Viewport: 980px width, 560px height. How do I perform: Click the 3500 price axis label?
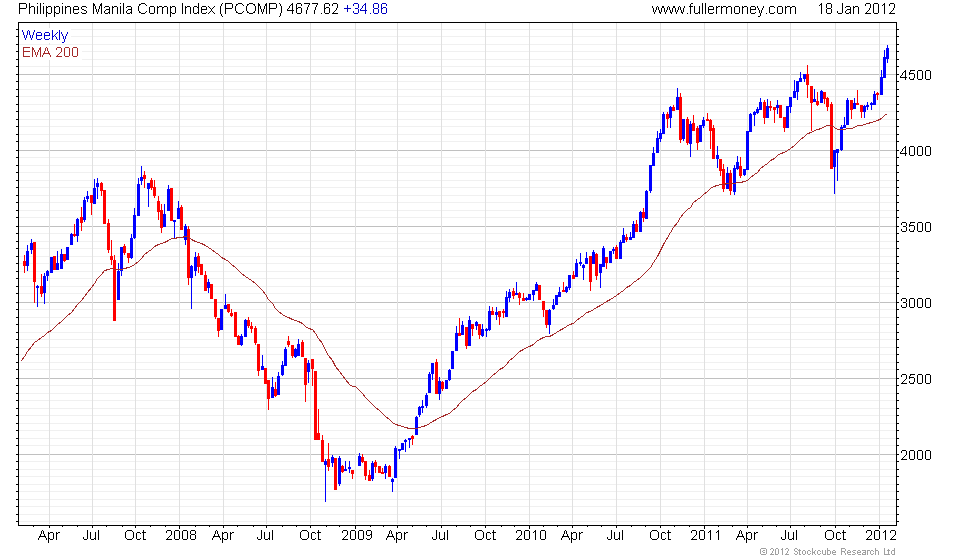pos(916,228)
